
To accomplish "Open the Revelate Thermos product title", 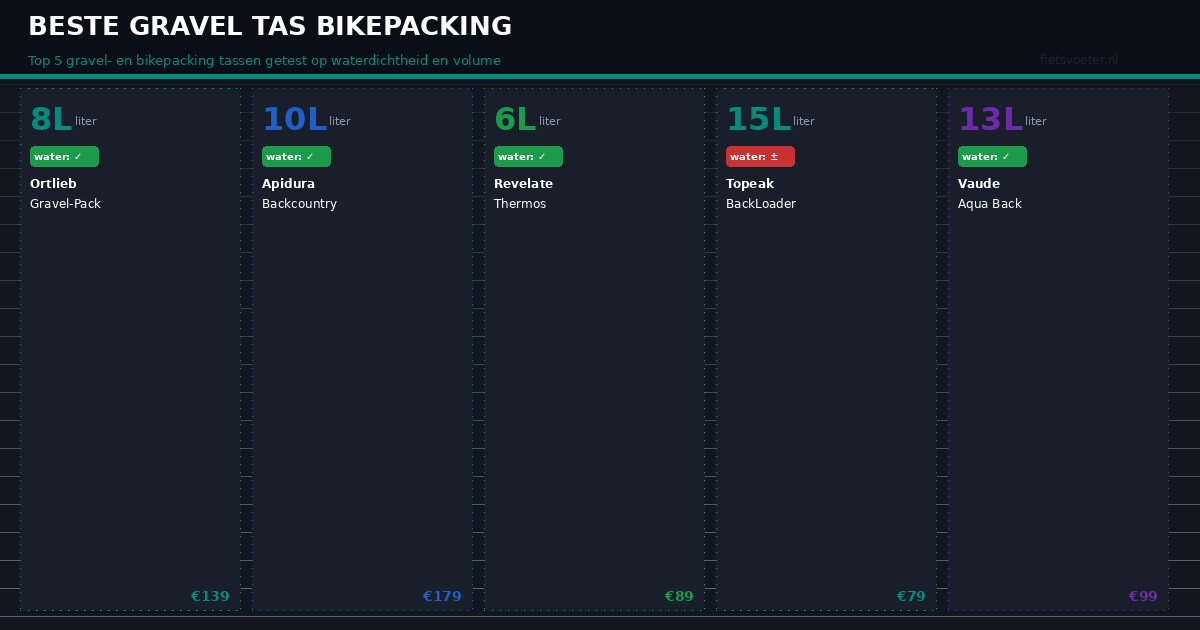I will pyautogui.click(x=523, y=194).
